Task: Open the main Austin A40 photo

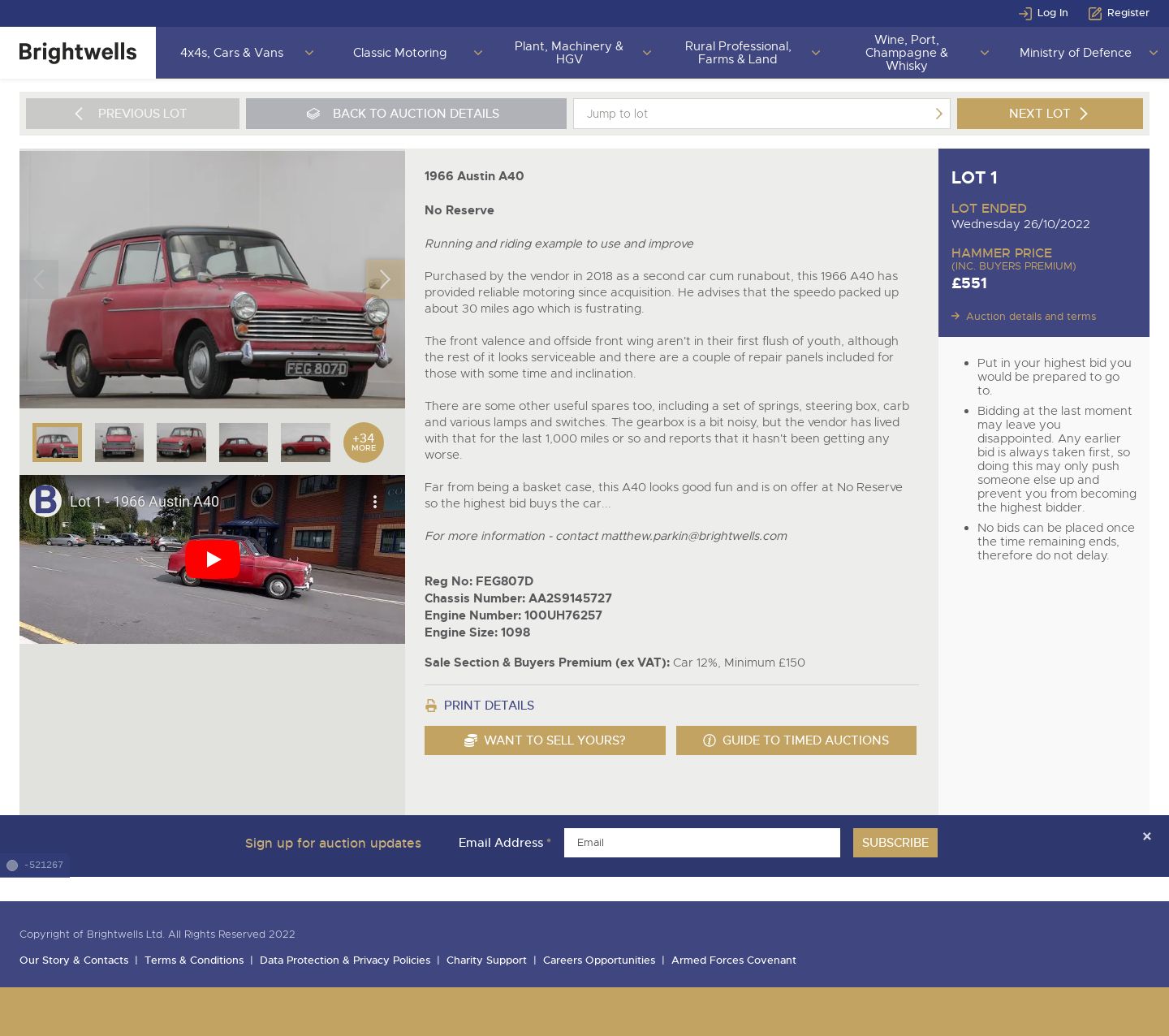Action: pos(212,279)
